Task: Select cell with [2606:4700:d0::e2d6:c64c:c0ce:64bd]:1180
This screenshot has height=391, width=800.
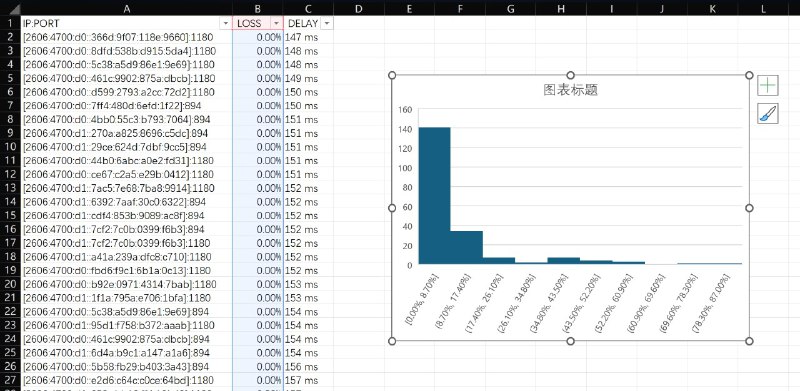Action: [127, 380]
